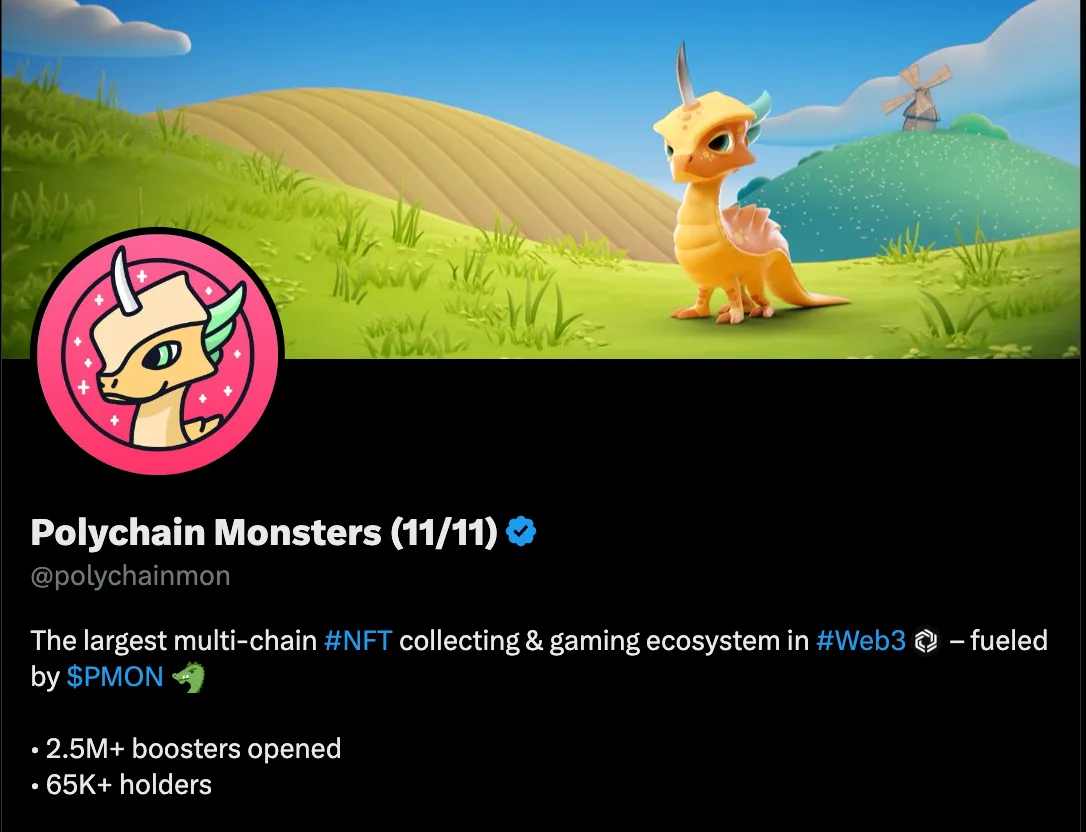Click the $PMON cashtag link

[x=115, y=677]
